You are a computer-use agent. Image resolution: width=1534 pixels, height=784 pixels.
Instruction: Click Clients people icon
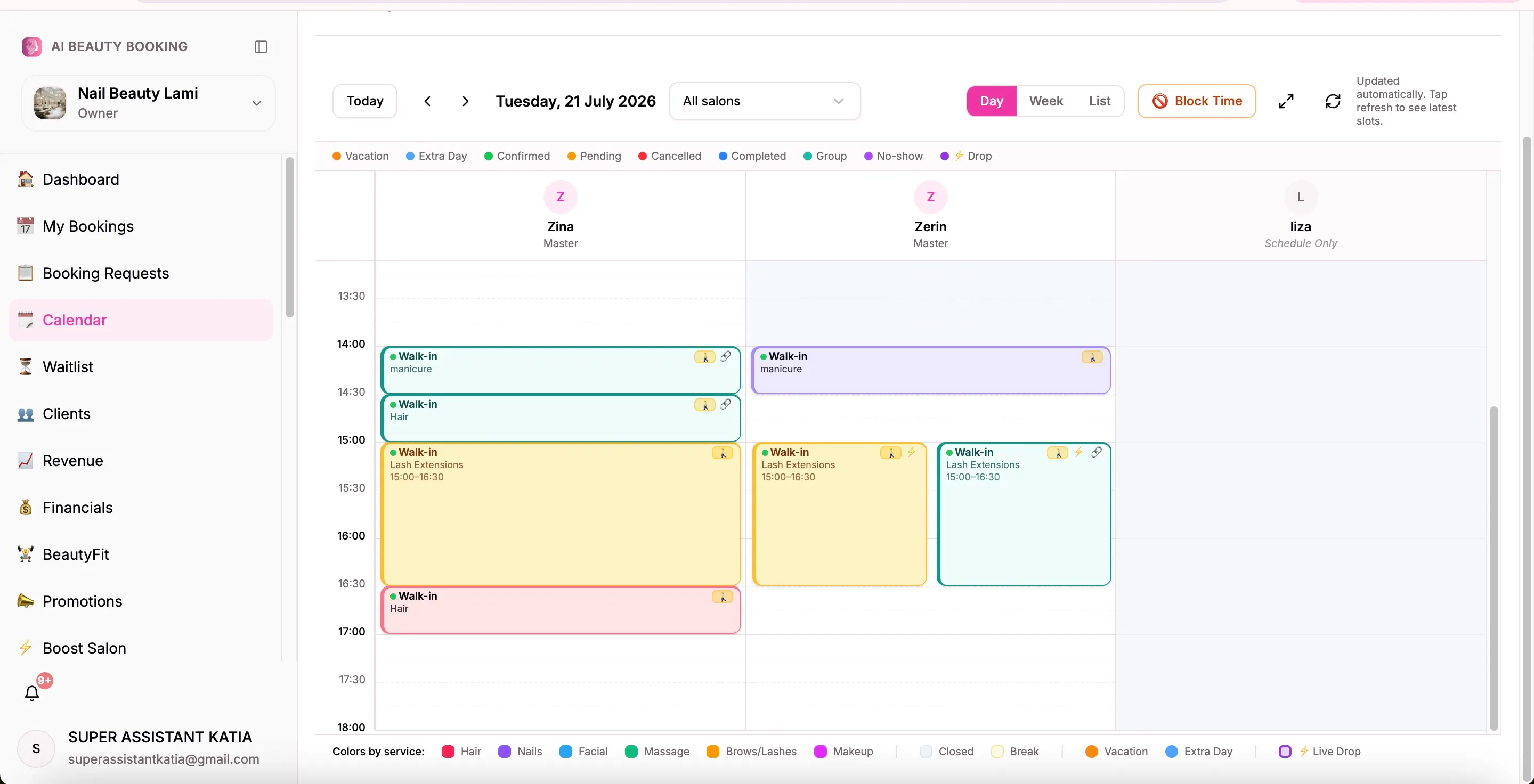pos(26,414)
